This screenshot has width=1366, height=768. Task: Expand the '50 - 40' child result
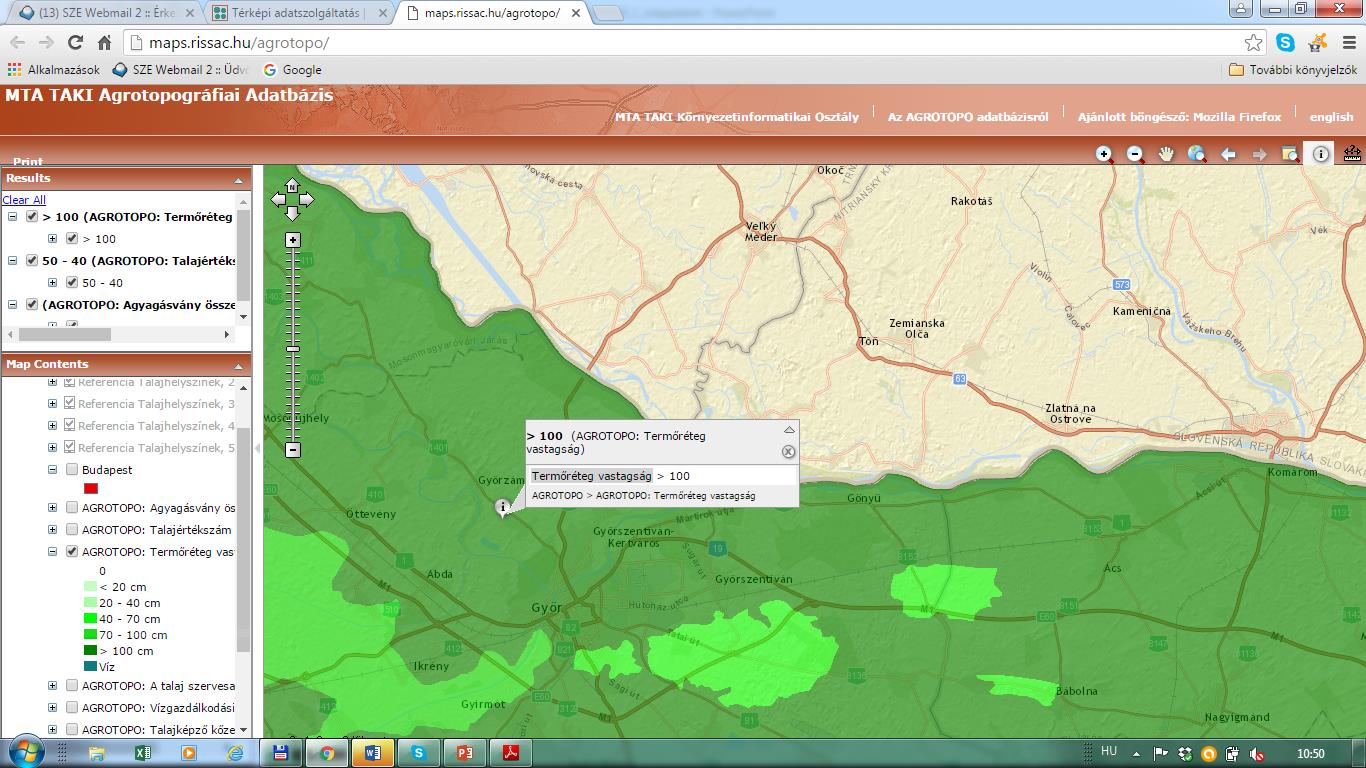[52, 282]
